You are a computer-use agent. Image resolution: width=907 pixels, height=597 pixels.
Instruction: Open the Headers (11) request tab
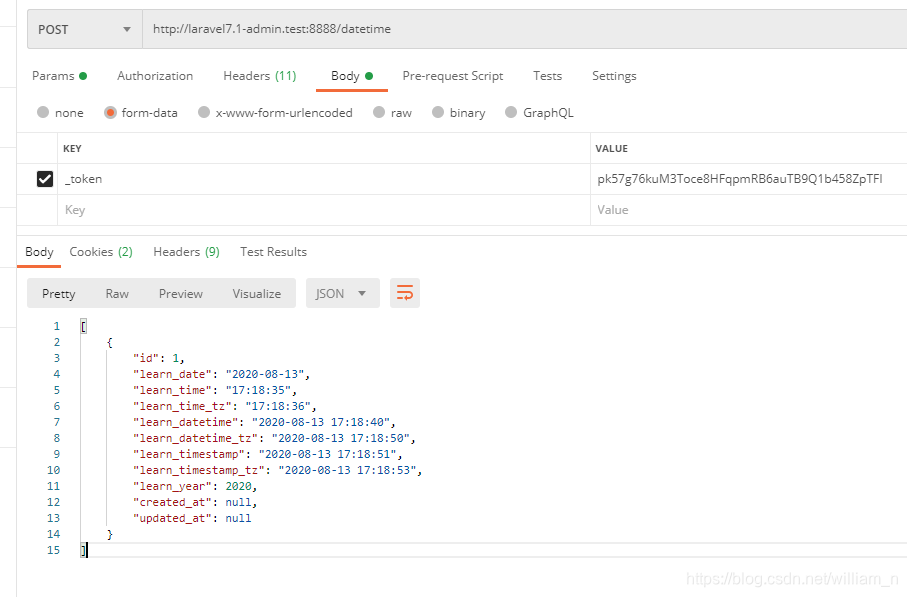tap(259, 75)
